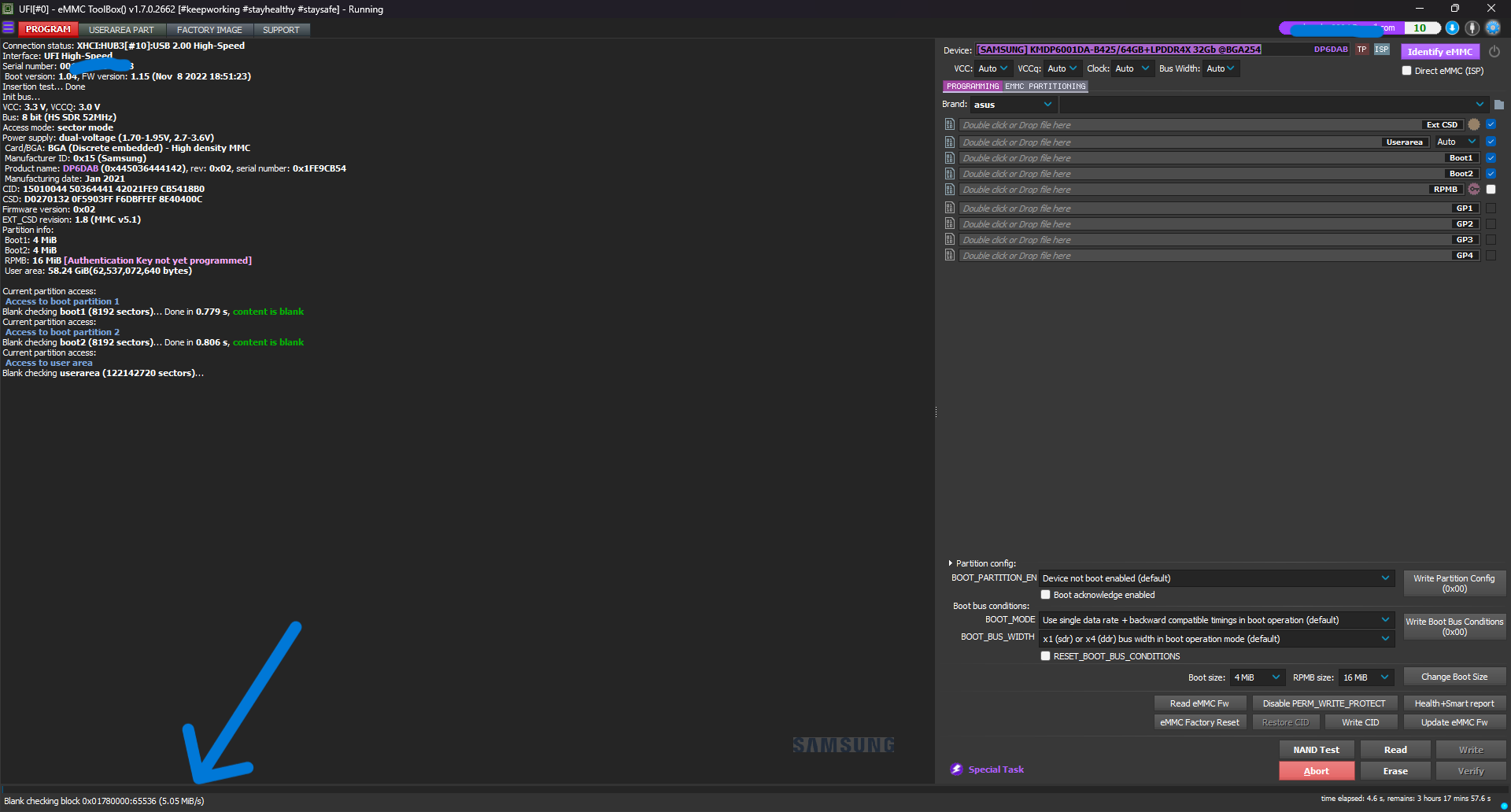Click the Ext CSD editor round icon
The image size is (1511, 812).
(x=1474, y=124)
